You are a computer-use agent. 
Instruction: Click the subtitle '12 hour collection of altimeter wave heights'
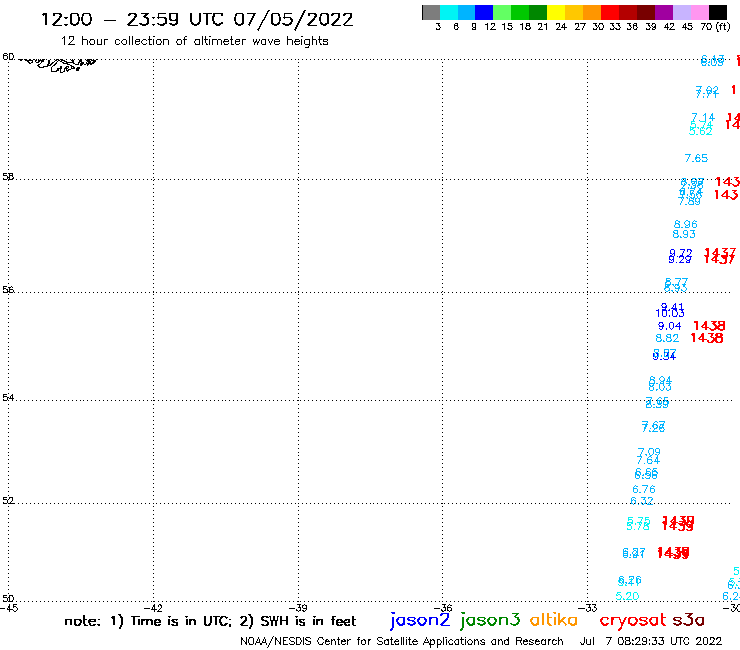194,41
